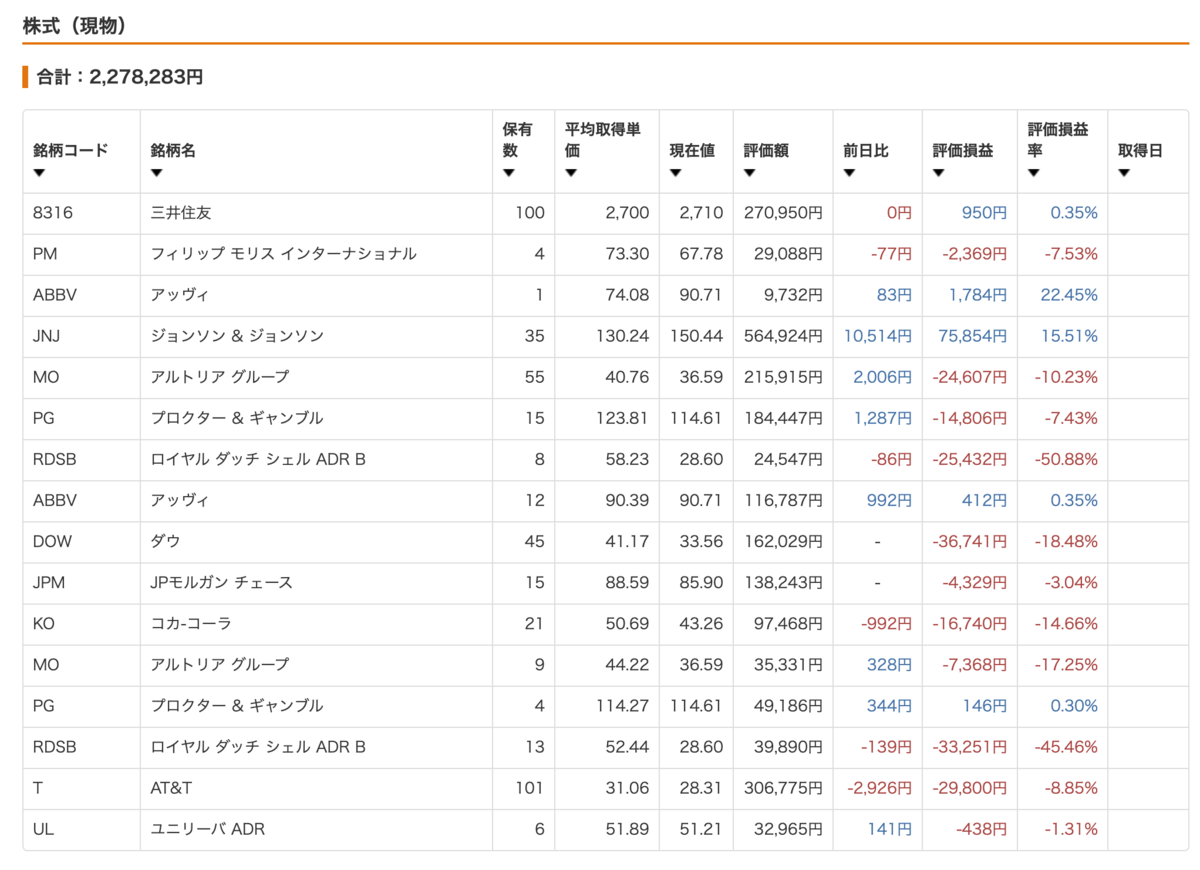
Task: Click the 取得日 column header
Action: 1140,151
